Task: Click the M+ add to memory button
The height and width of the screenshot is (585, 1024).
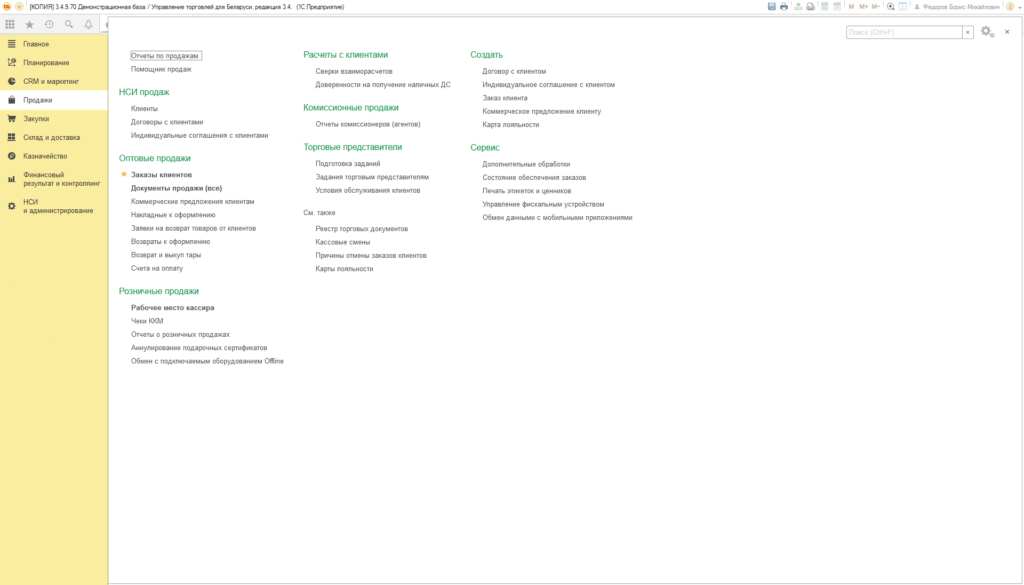Action: [863, 7]
